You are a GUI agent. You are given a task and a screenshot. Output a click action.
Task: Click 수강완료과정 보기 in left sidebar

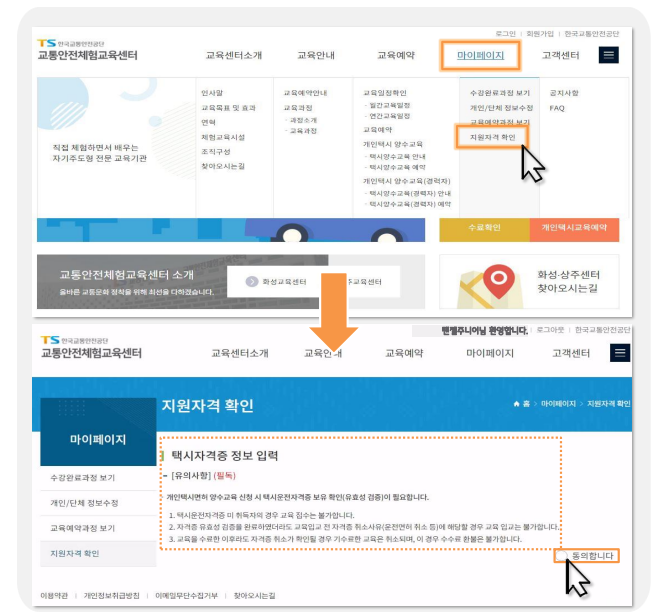click(98, 478)
